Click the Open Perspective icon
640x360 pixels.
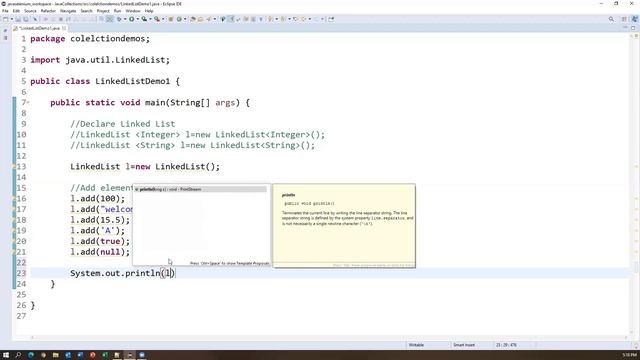point(624,19)
